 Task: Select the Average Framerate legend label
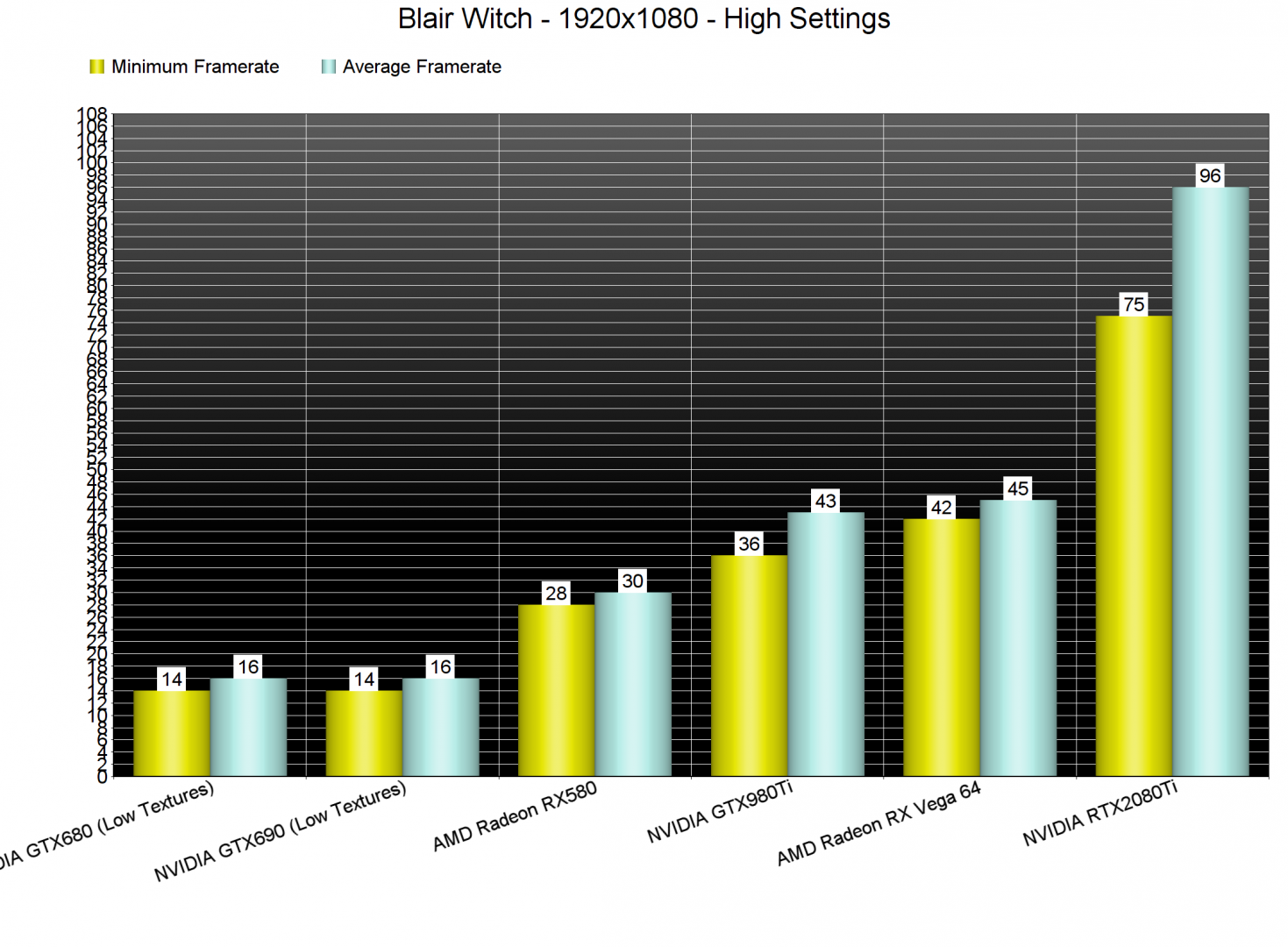click(422, 67)
